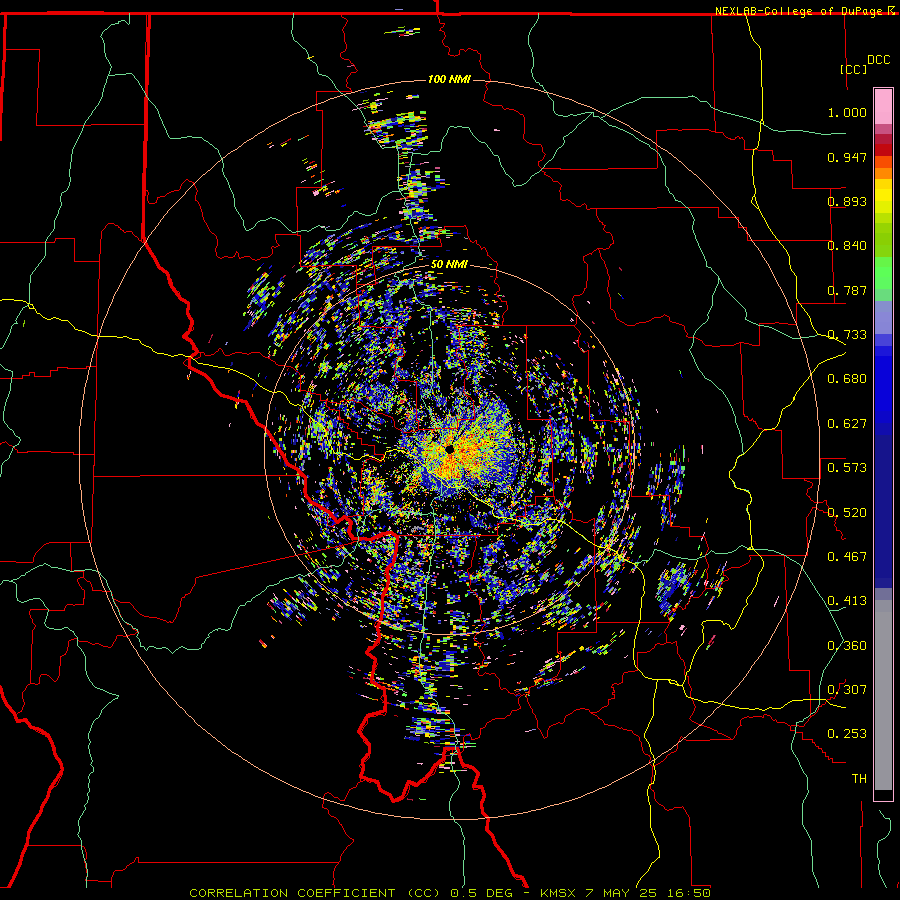Click the bright green segment of the color bar
900x900 pixels.
point(883,273)
